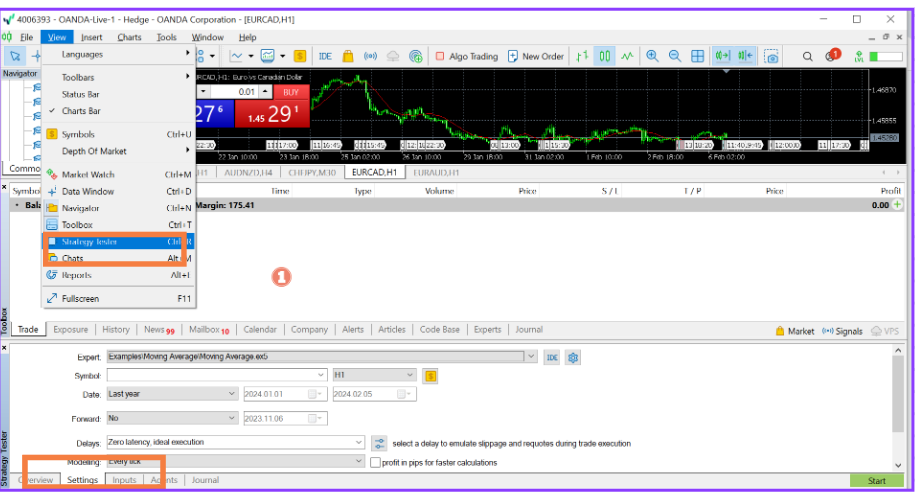Open notifications icon with red badge
The width and height of the screenshot is (917, 493).
click(x=832, y=56)
